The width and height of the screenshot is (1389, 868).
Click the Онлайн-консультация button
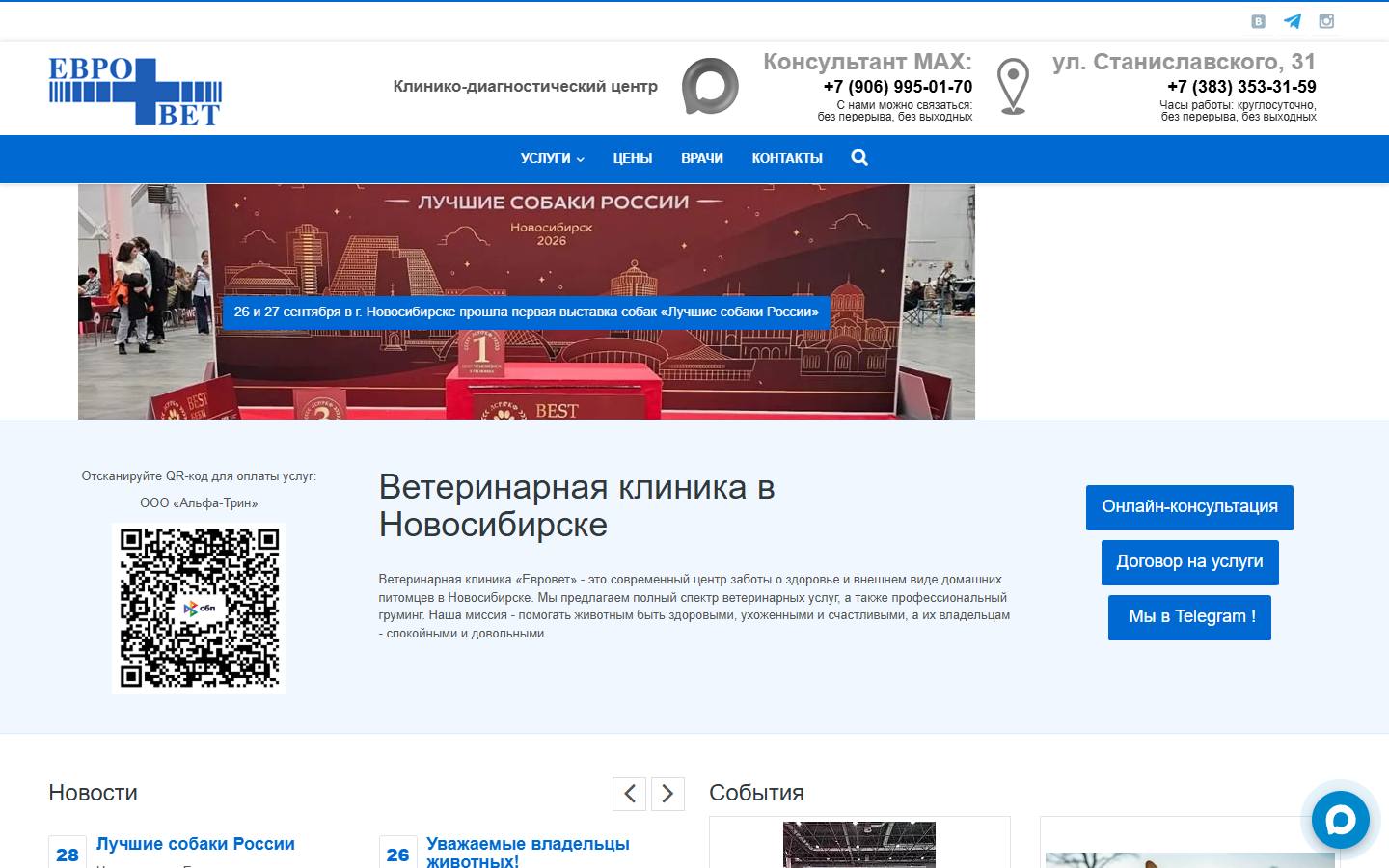[1189, 507]
